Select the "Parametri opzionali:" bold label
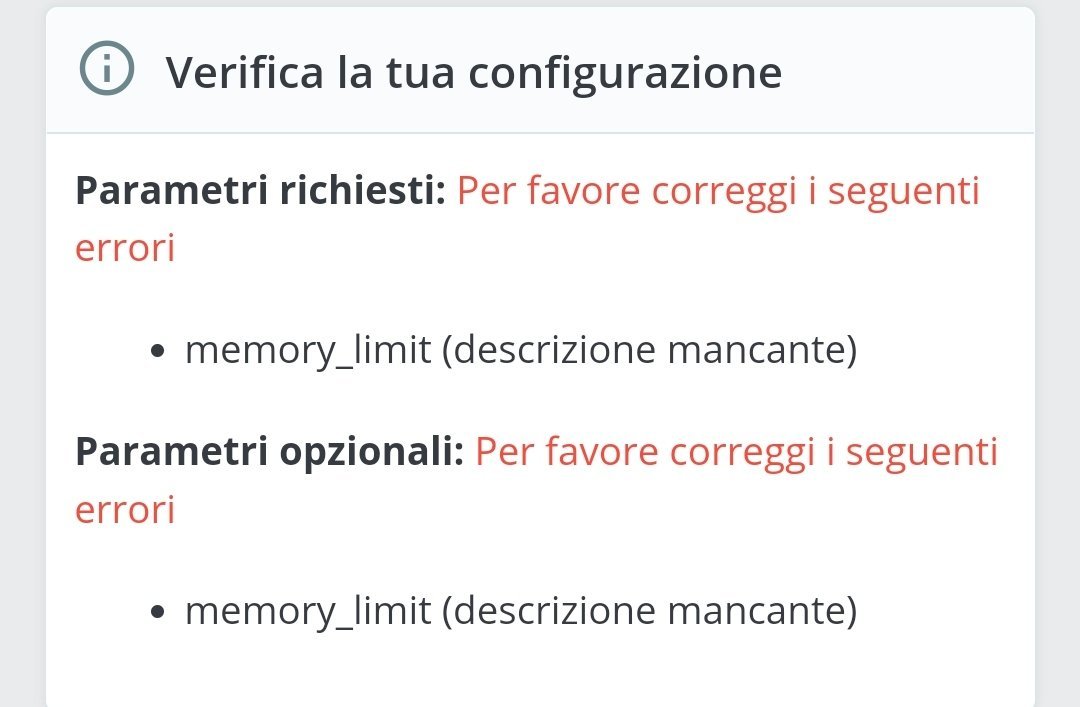The height and width of the screenshot is (707, 1080). point(270,452)
